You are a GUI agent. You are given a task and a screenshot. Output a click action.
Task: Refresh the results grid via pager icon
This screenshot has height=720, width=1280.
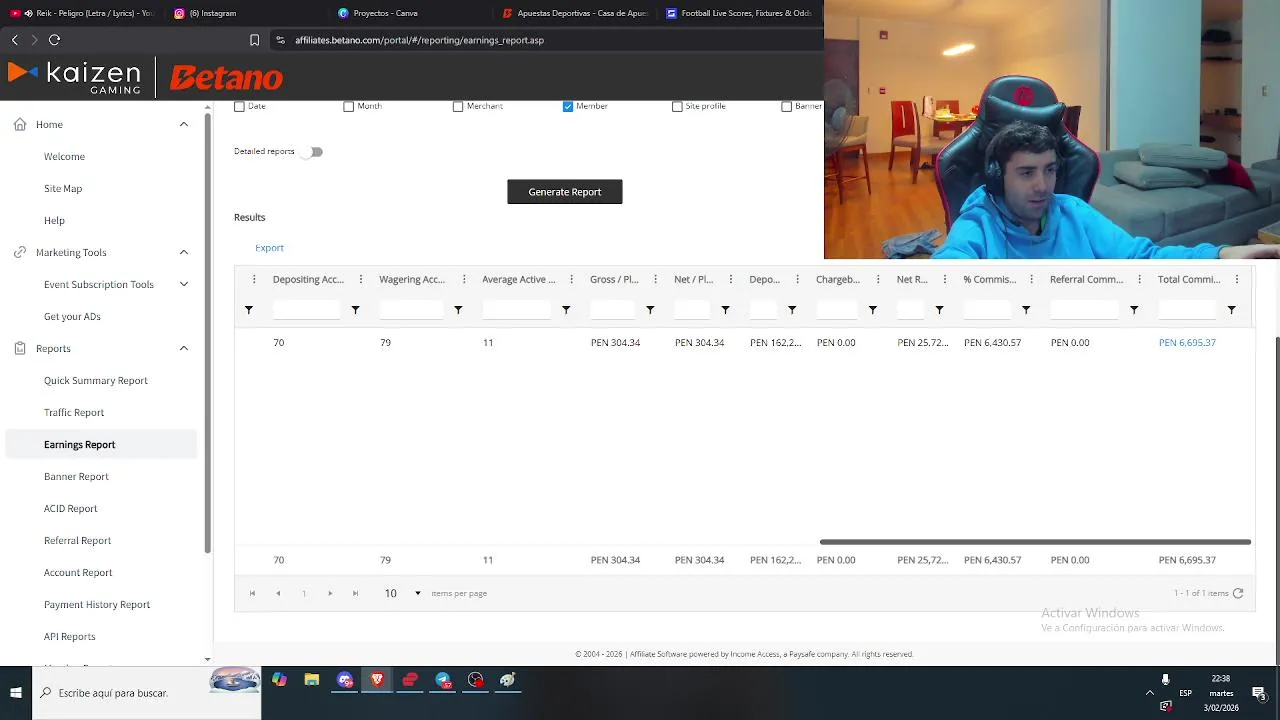click(x=1238, y=593)
